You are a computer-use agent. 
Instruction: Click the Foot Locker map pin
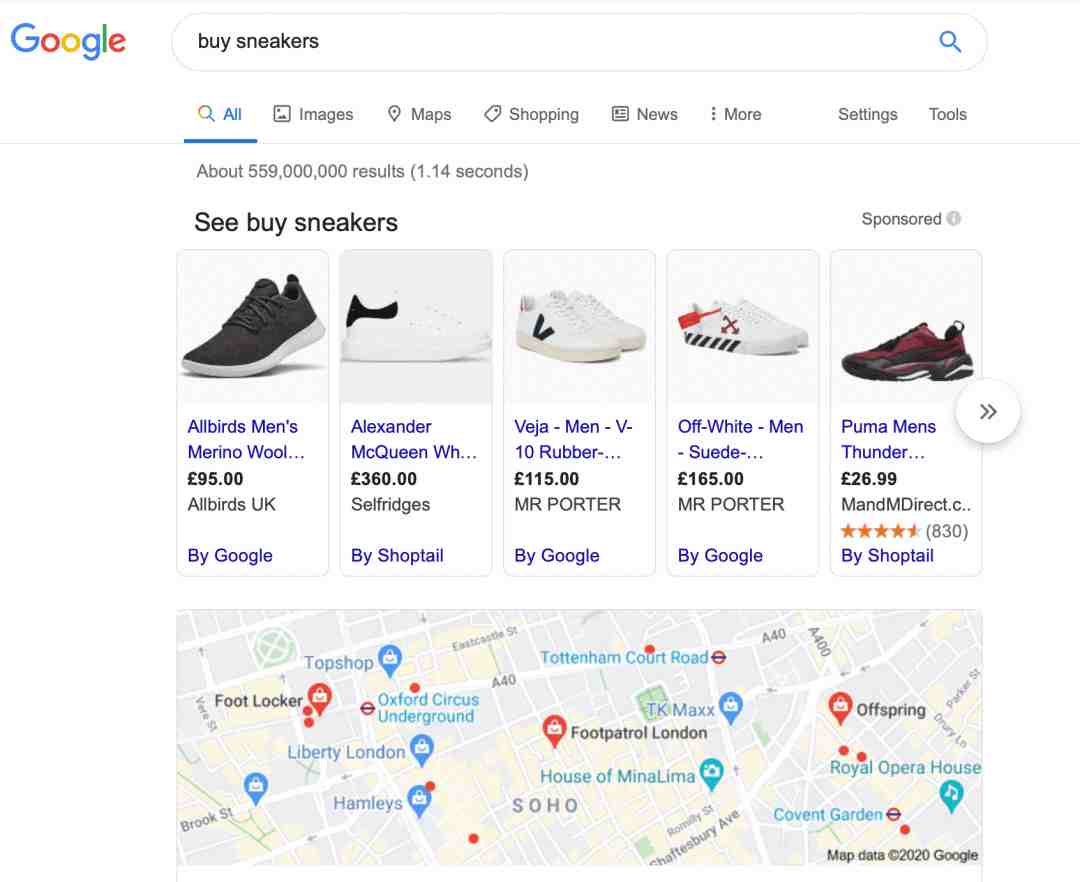(319, 698)
